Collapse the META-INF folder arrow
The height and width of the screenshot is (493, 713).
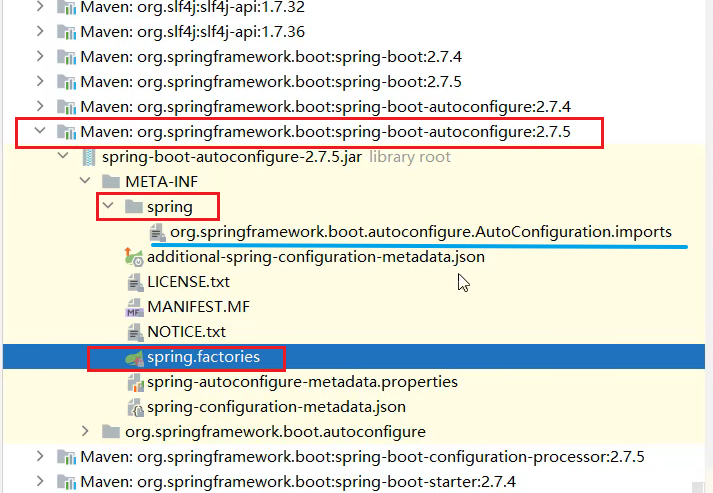coord(86,182)
